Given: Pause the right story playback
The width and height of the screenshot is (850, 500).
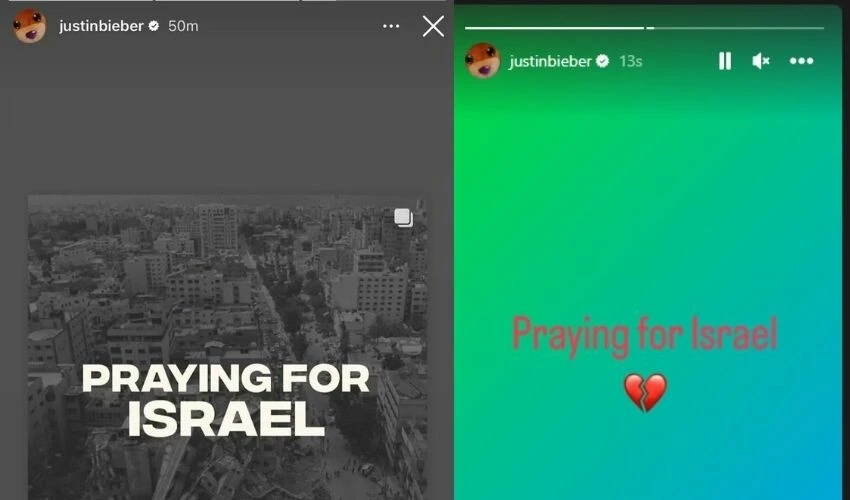Looking at the screenshot, I should click(725, 61).
